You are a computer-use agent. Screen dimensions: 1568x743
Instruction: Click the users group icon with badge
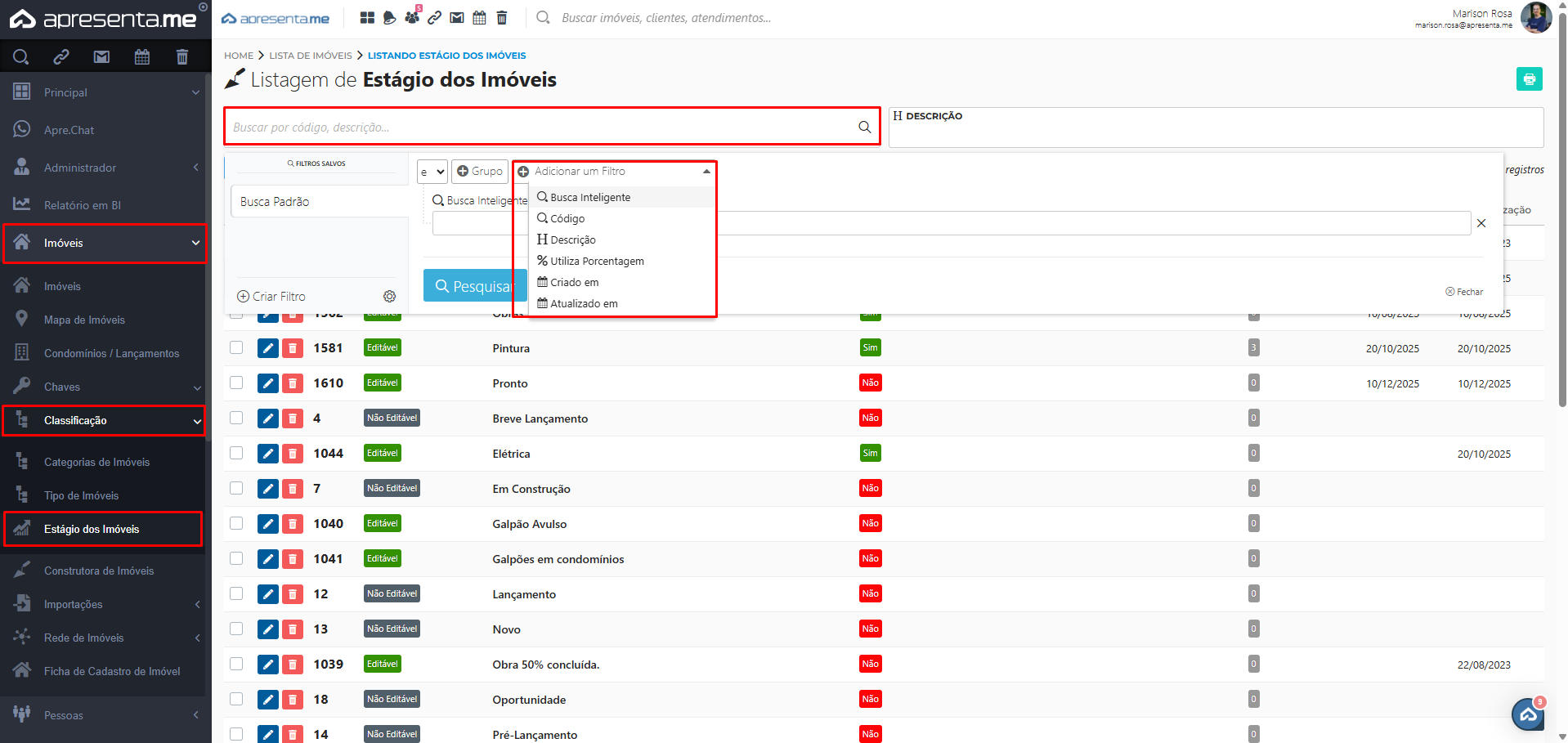tap(412, 17)
